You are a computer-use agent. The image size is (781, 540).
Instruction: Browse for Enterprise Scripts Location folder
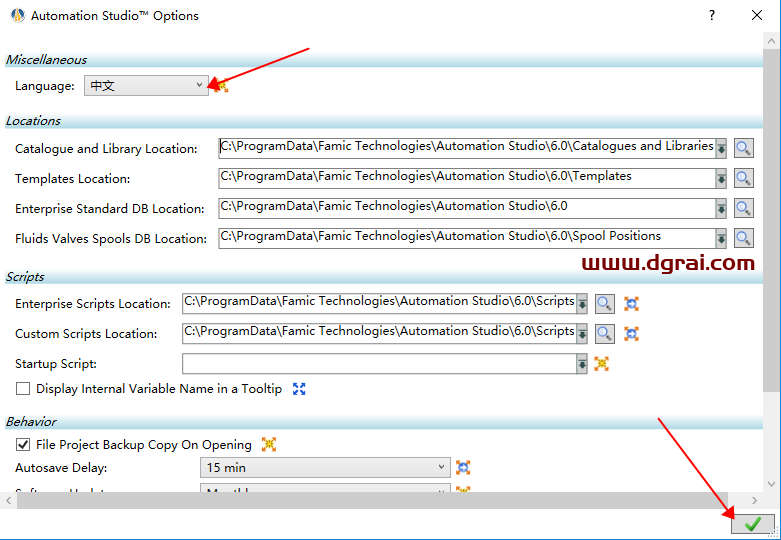tap(605, 303)
